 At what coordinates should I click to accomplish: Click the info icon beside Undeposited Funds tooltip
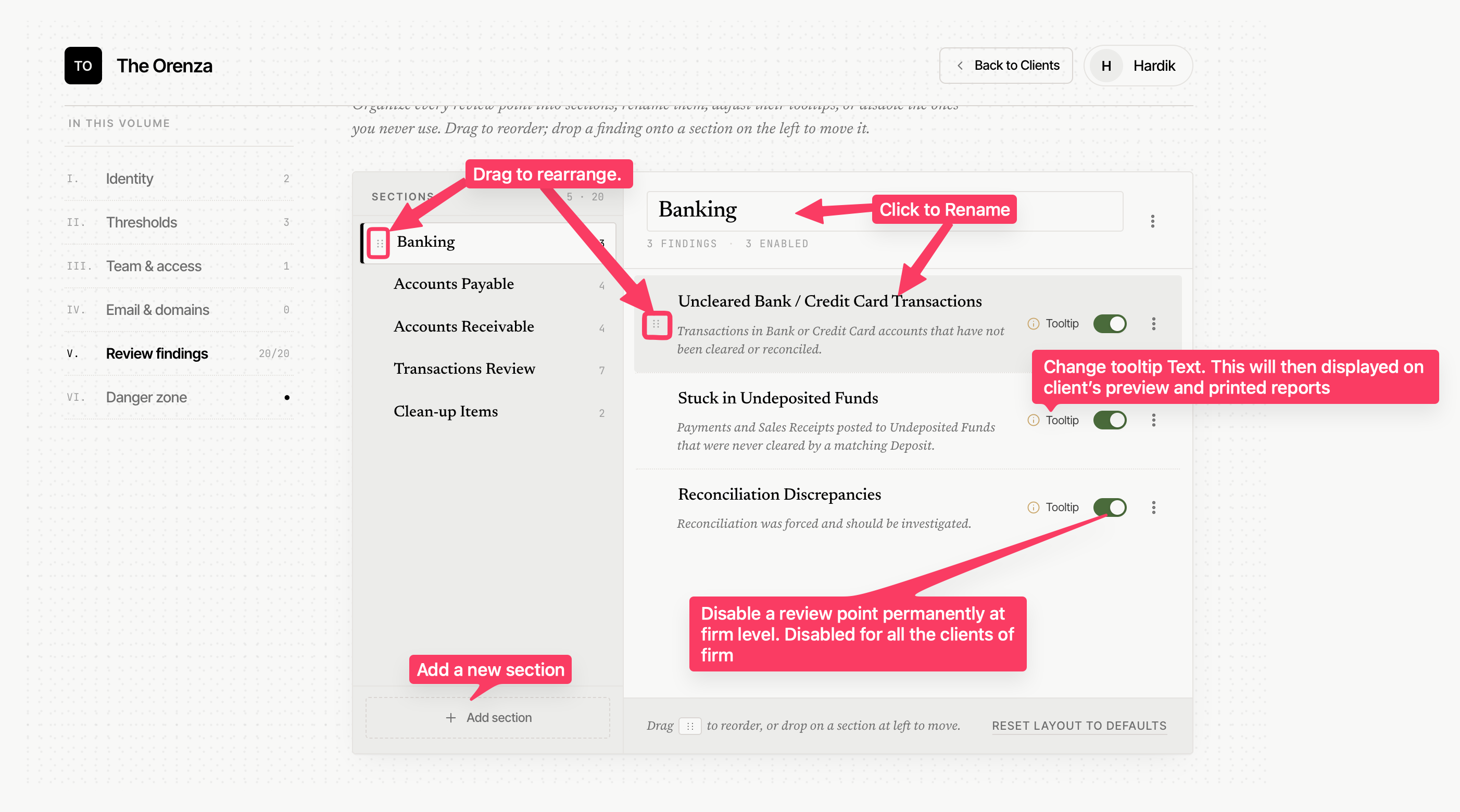coord(1033,420)
